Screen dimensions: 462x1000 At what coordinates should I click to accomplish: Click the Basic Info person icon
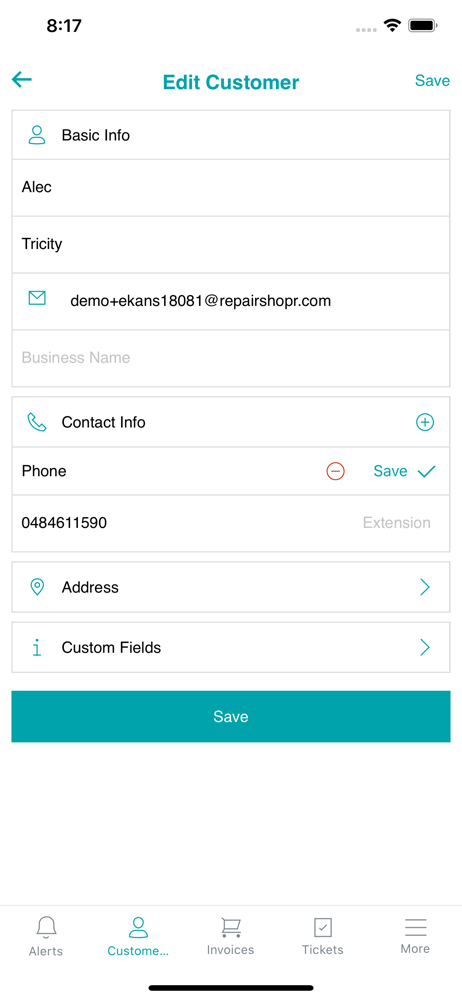[38, 135]
